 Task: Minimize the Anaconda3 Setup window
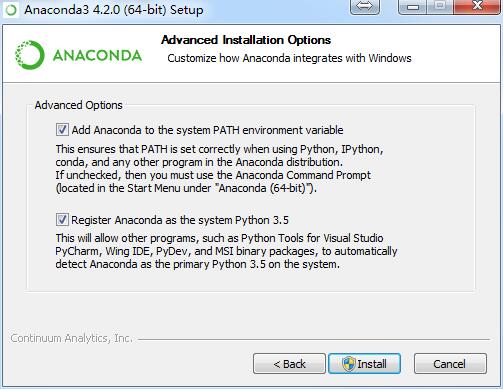pos(413,7)
